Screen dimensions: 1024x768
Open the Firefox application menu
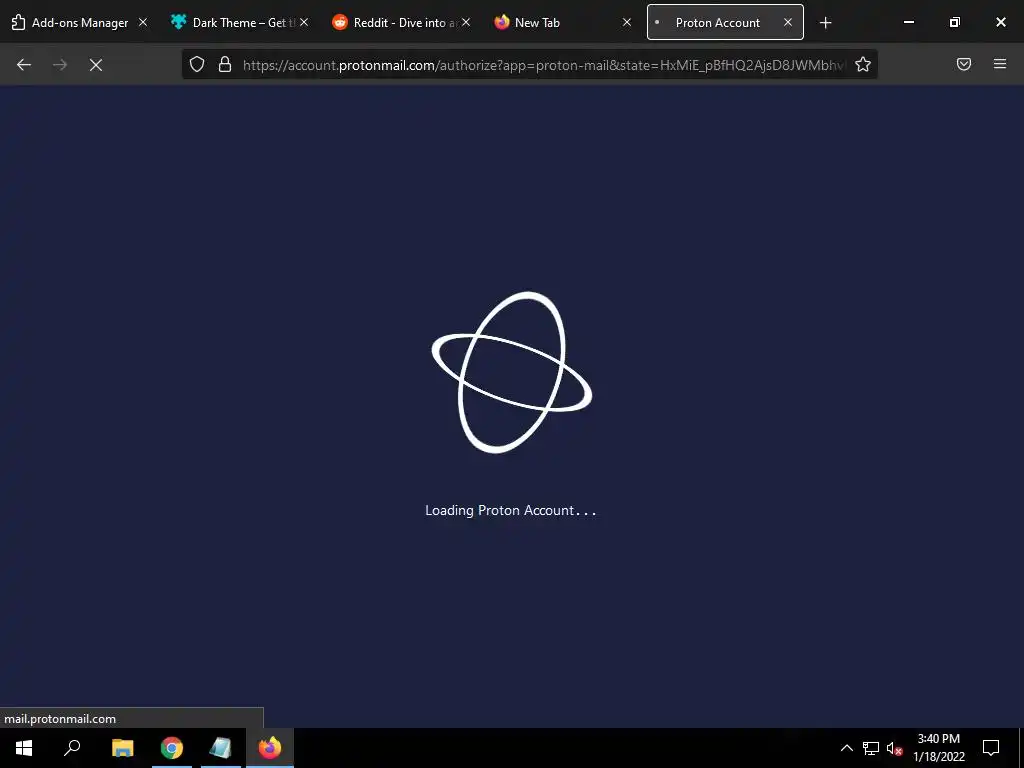coord(1000,64)
